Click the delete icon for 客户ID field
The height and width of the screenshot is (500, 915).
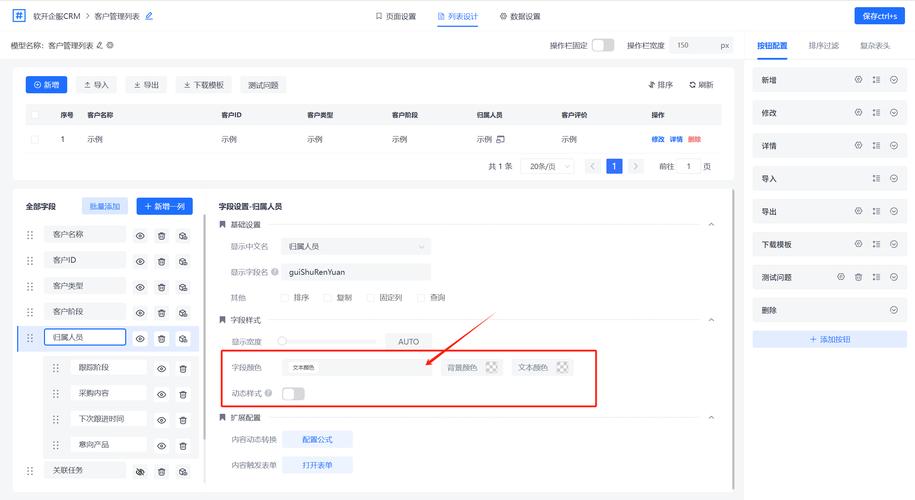coord(162,261)
